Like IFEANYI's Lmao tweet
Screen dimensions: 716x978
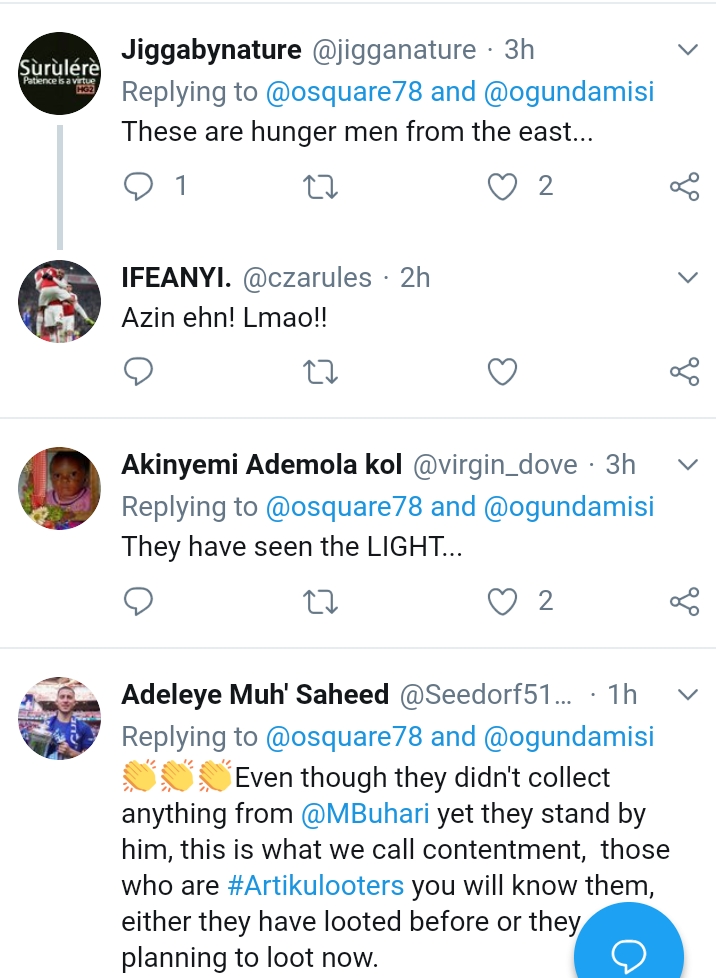502,372
